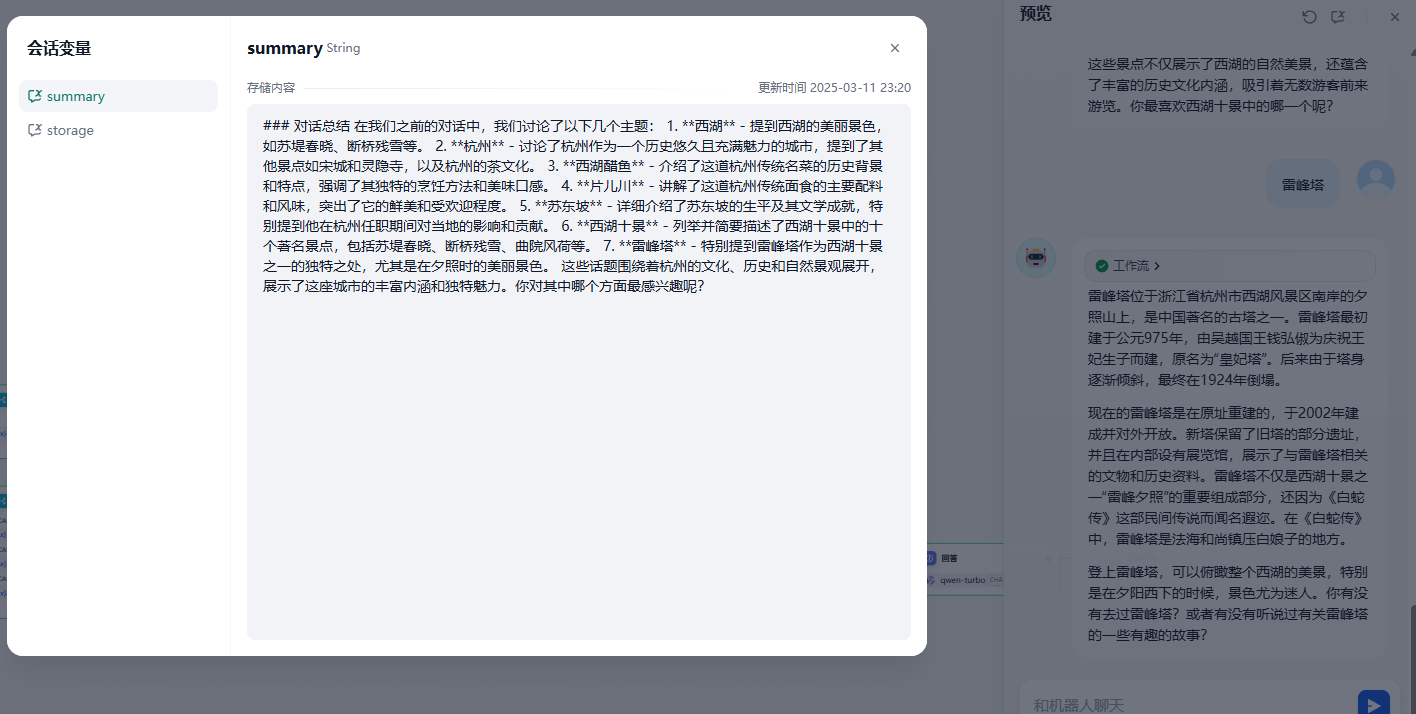Click the storage variable icon
1416x714 pixels.
point(35,130)
